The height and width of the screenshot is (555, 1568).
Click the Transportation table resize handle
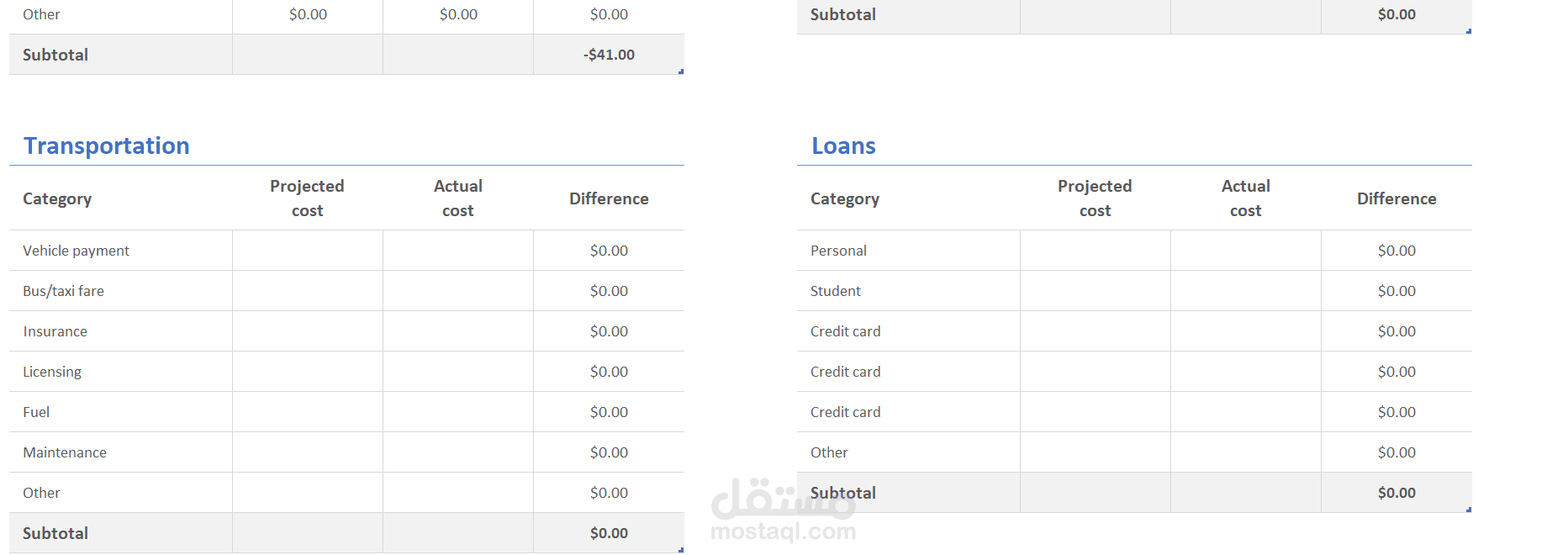click(x=681, y=550)
